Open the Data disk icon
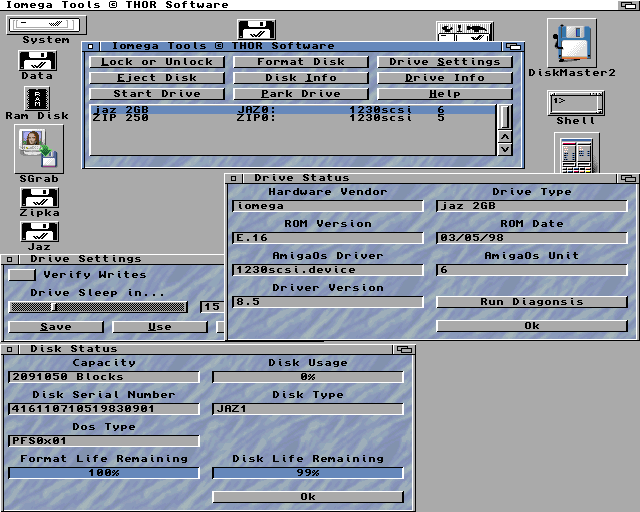 pyautogui.click(x=38, y=61)
